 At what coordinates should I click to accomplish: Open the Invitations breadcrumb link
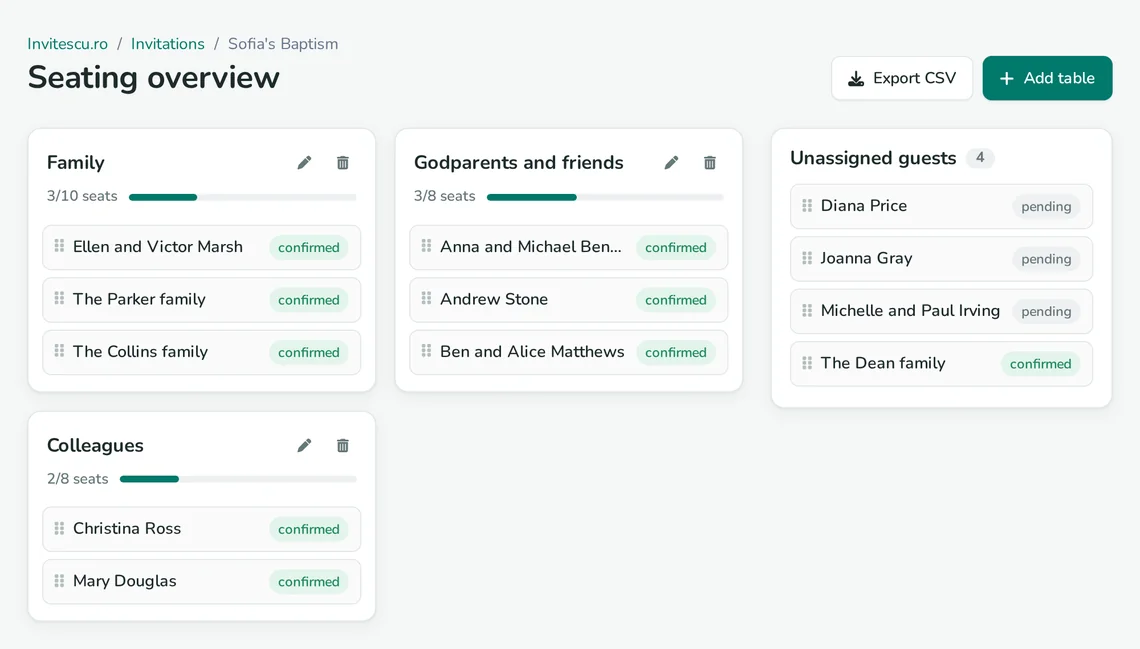pyautogui.click(x=168, y=44)
